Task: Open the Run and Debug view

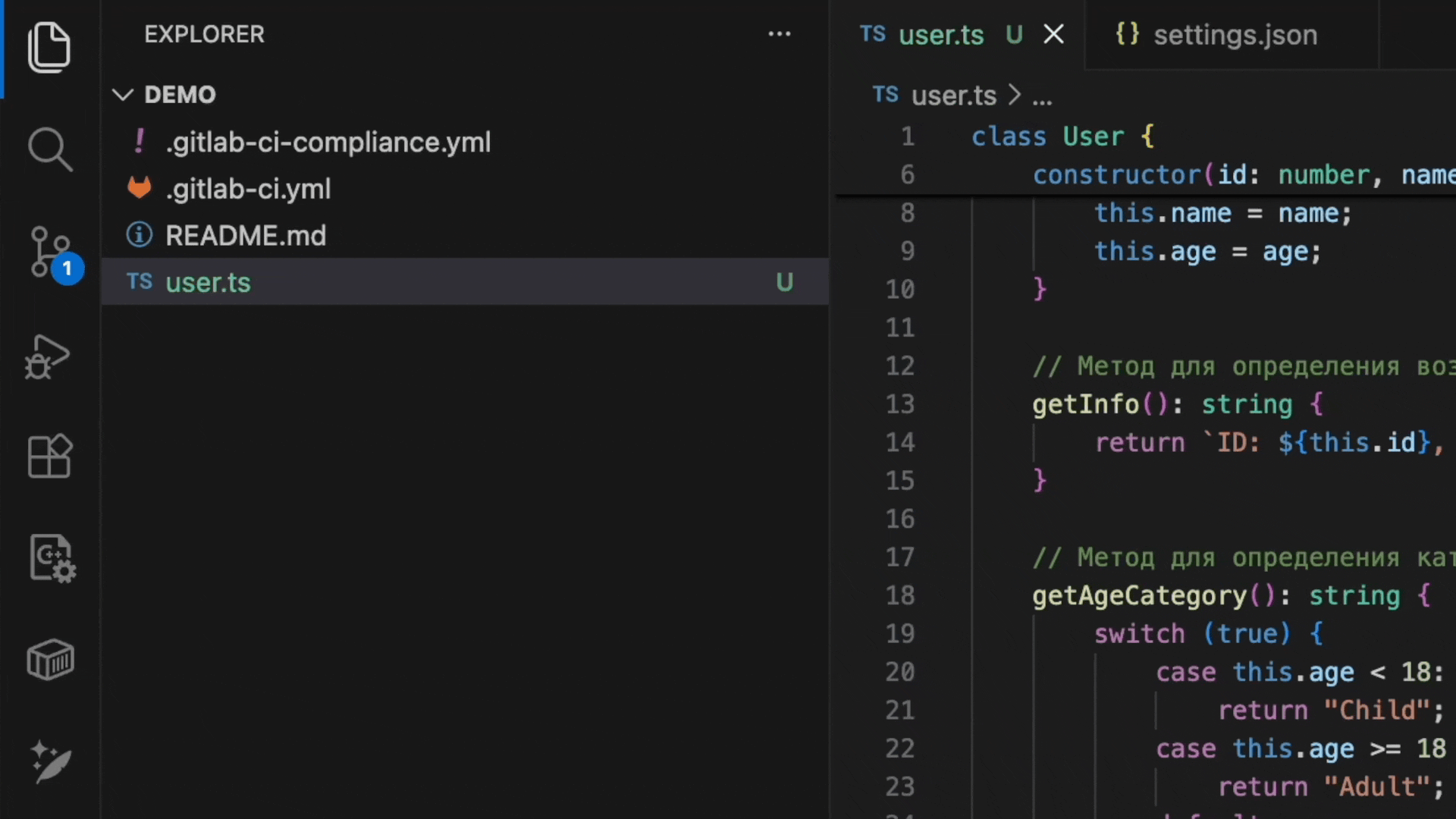Action: click(47, 356)
